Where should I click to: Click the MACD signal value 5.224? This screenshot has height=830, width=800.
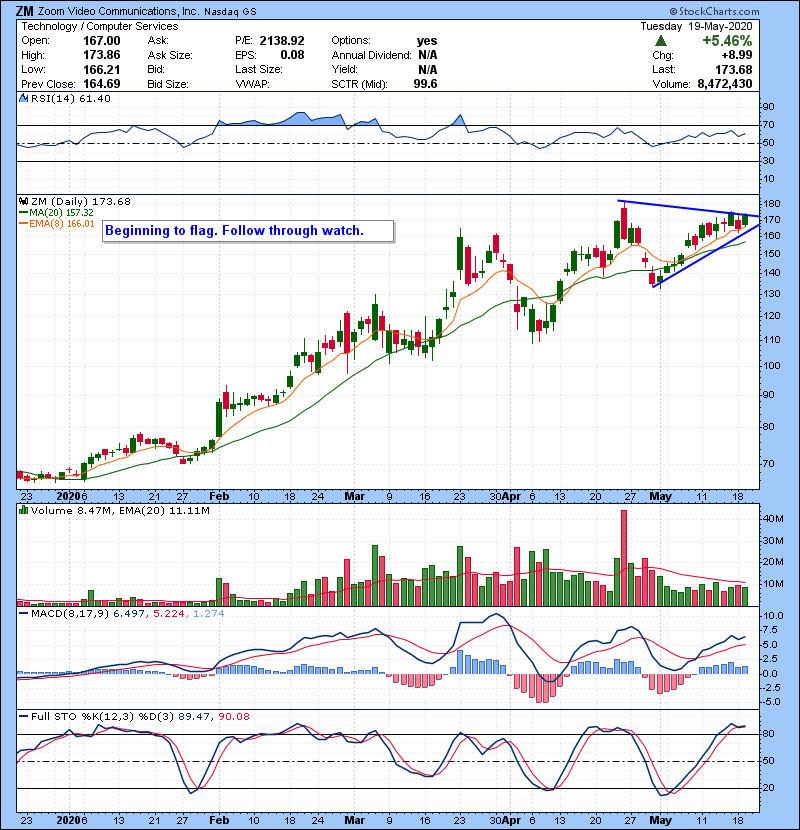[x=168, y=614]
